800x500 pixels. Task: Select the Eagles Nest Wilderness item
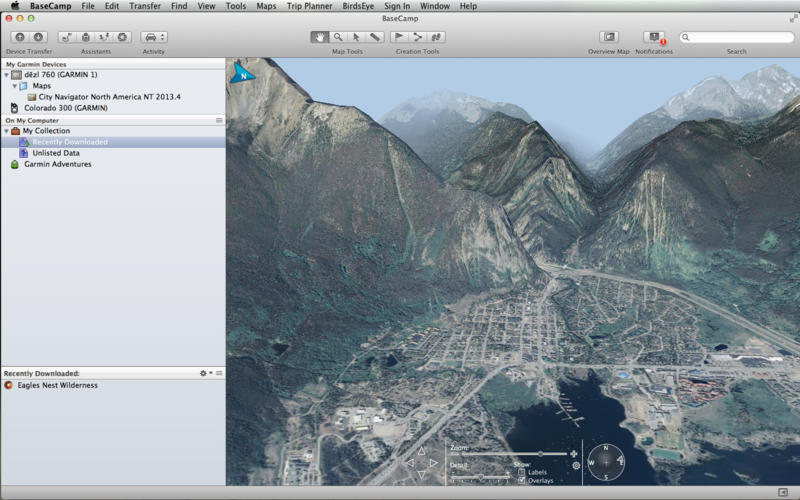coord(57,385)
